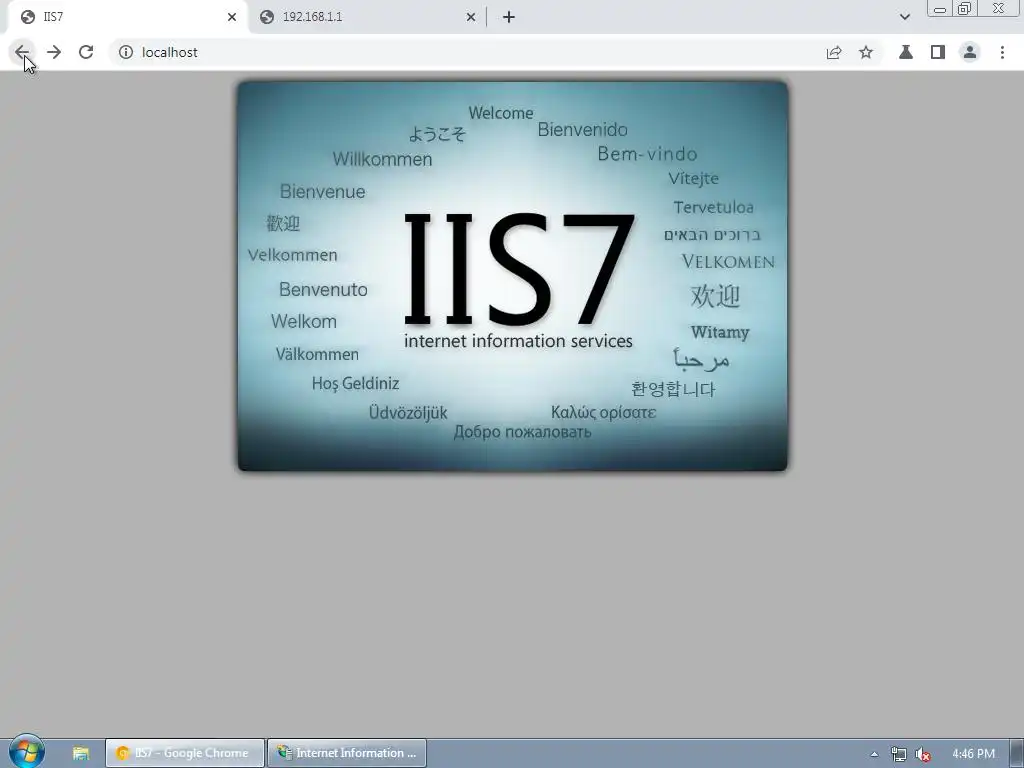Go forward using the forward arrow
This screenshot has width=1024, height=768.
tap(54, 52)
